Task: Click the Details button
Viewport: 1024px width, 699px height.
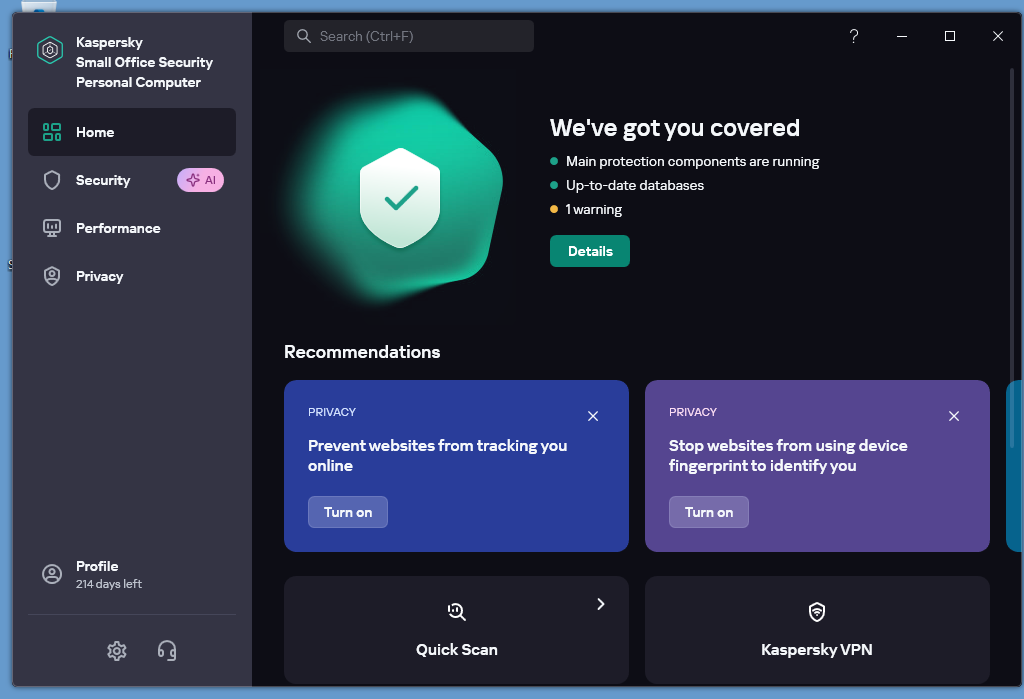Action: 590,251
